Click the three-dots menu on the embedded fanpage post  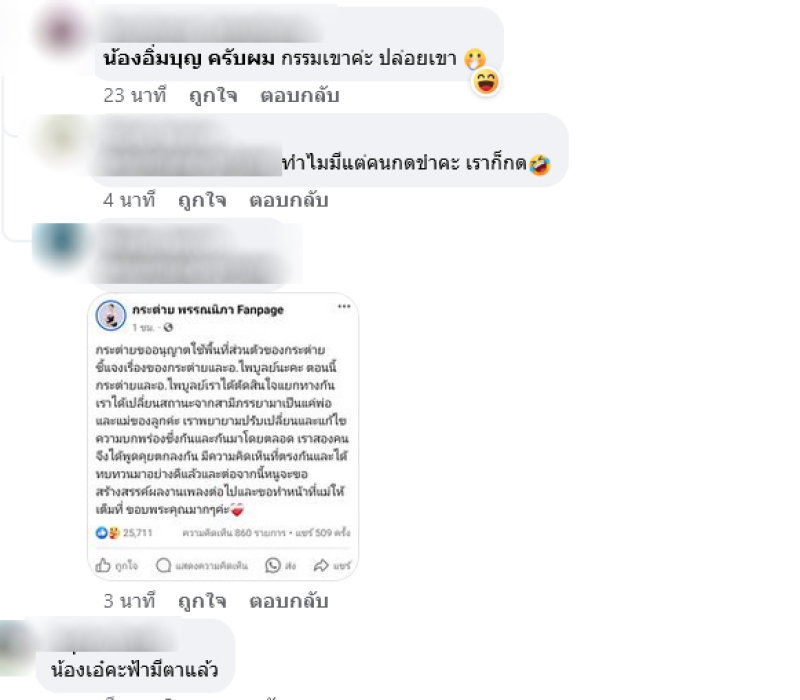[344, 306]
